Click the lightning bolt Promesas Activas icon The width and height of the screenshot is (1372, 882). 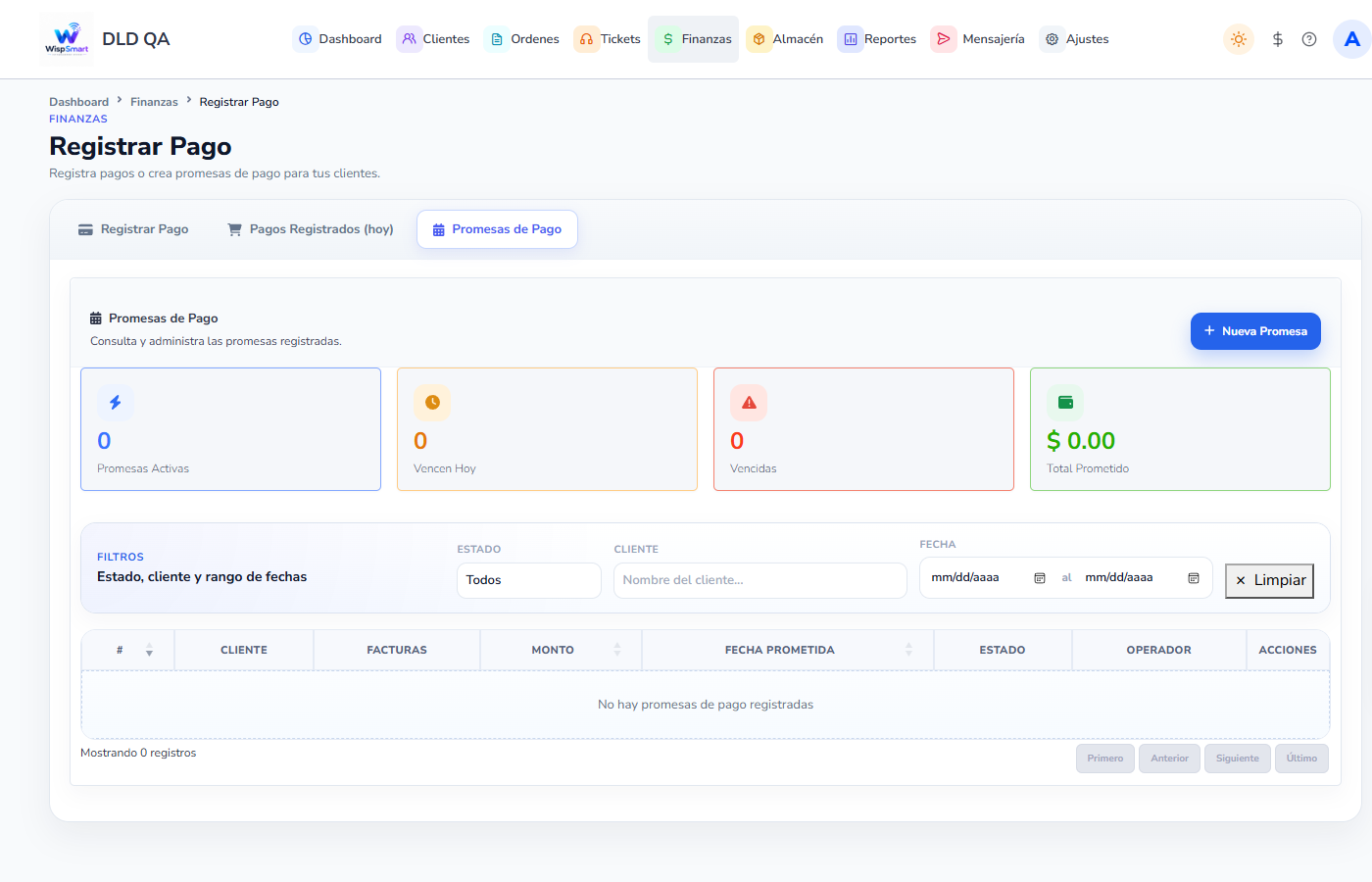point(116,402)
